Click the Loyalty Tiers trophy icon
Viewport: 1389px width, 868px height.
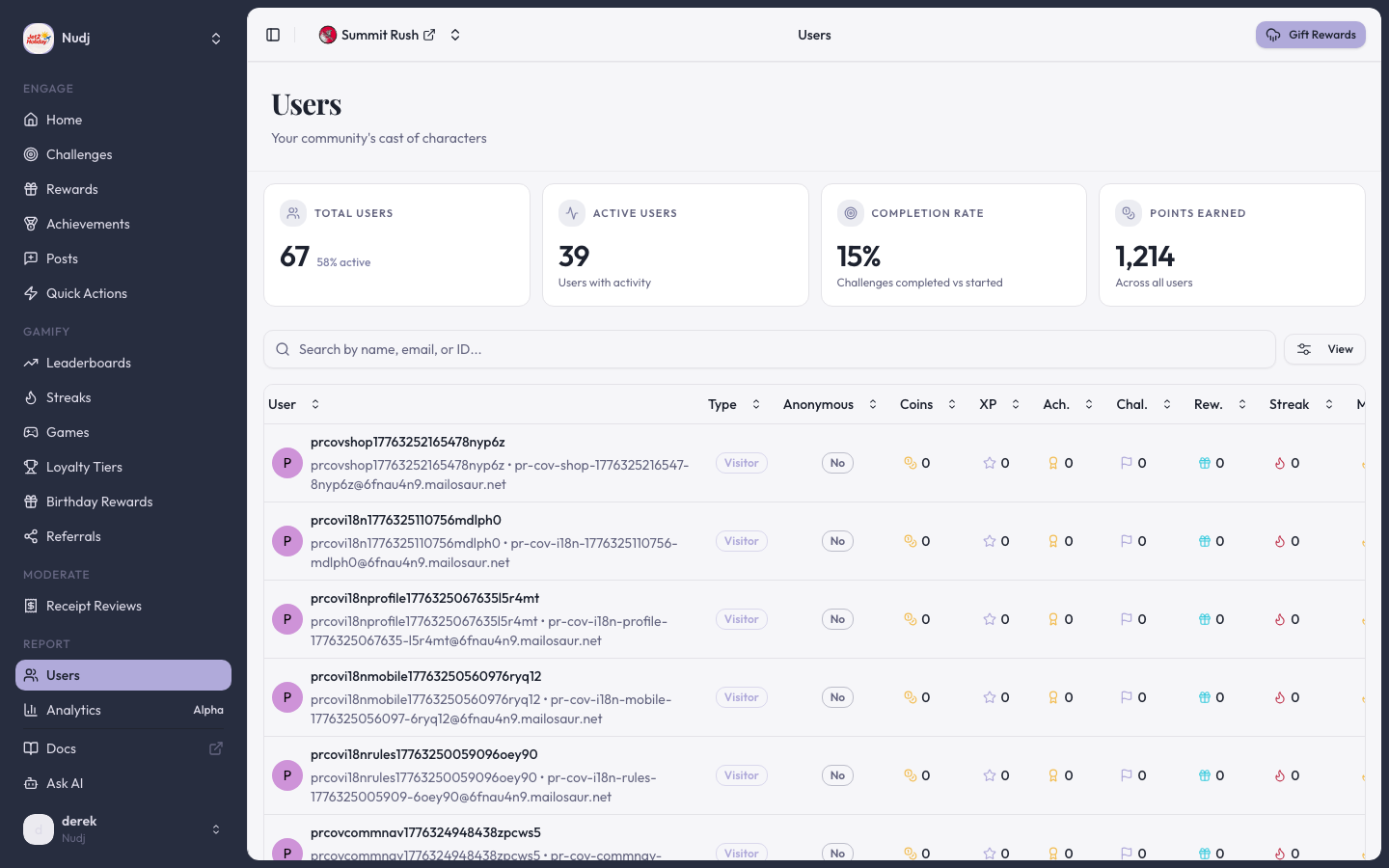(31, 467)
